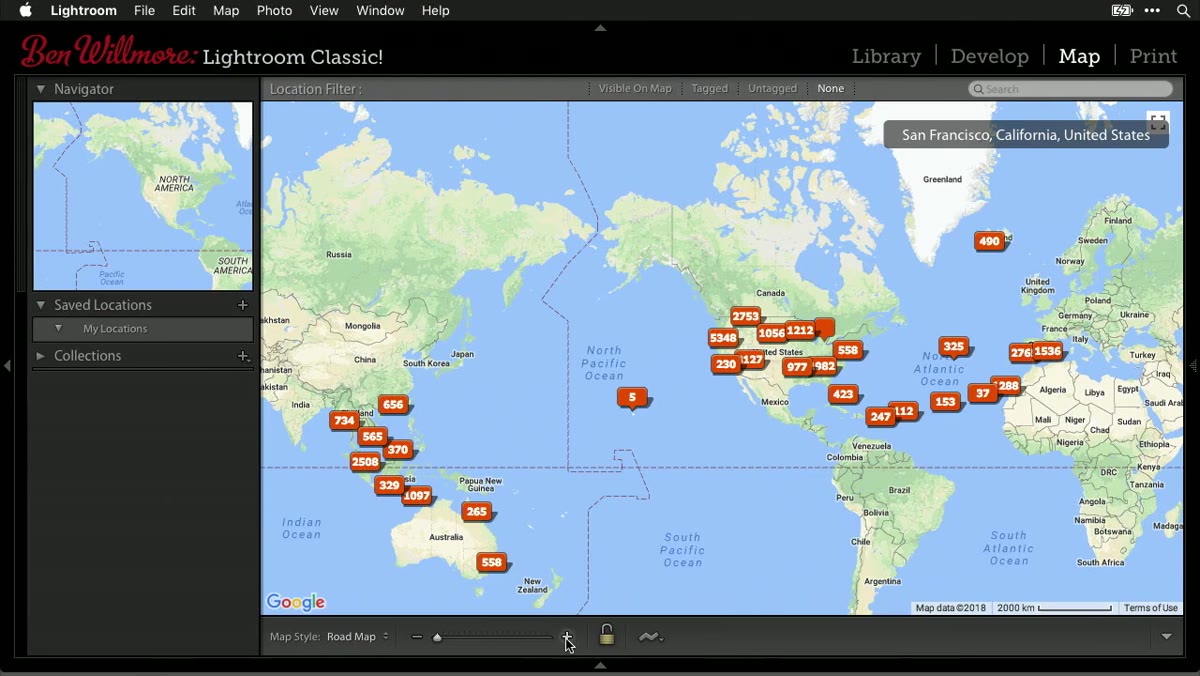Screen dimensions: 1200x676
Task: Click the Navigator map preview
Action: point(143,196)
